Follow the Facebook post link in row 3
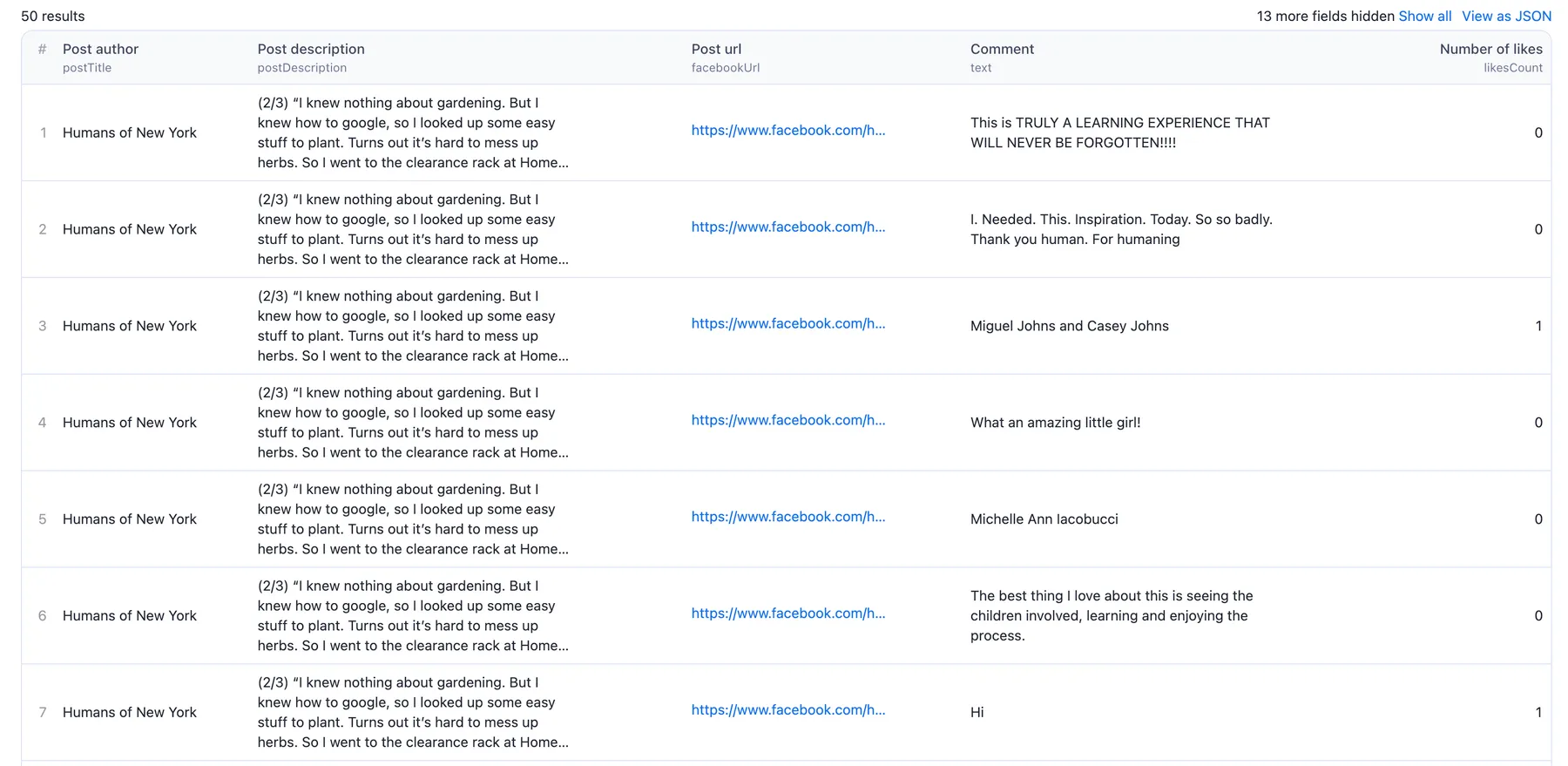Screen dimensions: 1568x766 pyautogui.click(x=787, y=324)
